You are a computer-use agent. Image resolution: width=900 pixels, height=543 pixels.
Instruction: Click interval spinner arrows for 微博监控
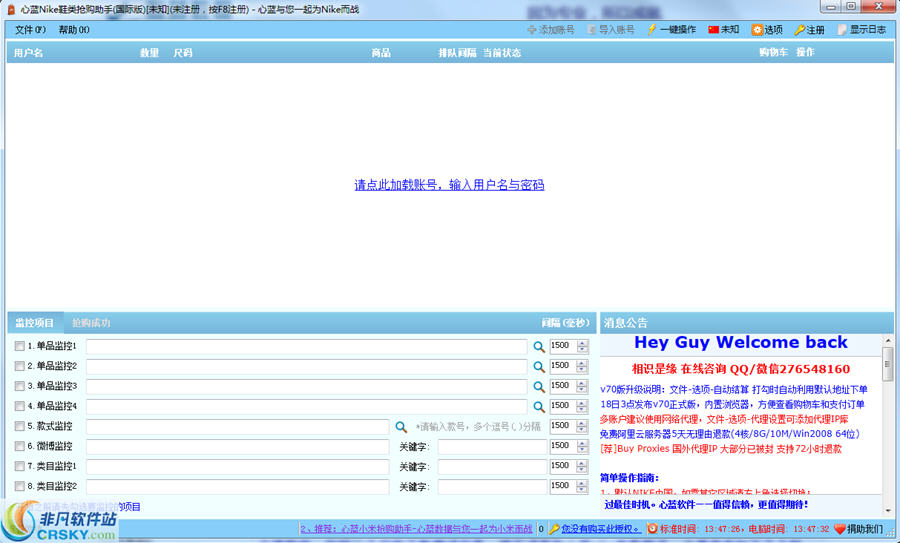(x=583, y=447)
